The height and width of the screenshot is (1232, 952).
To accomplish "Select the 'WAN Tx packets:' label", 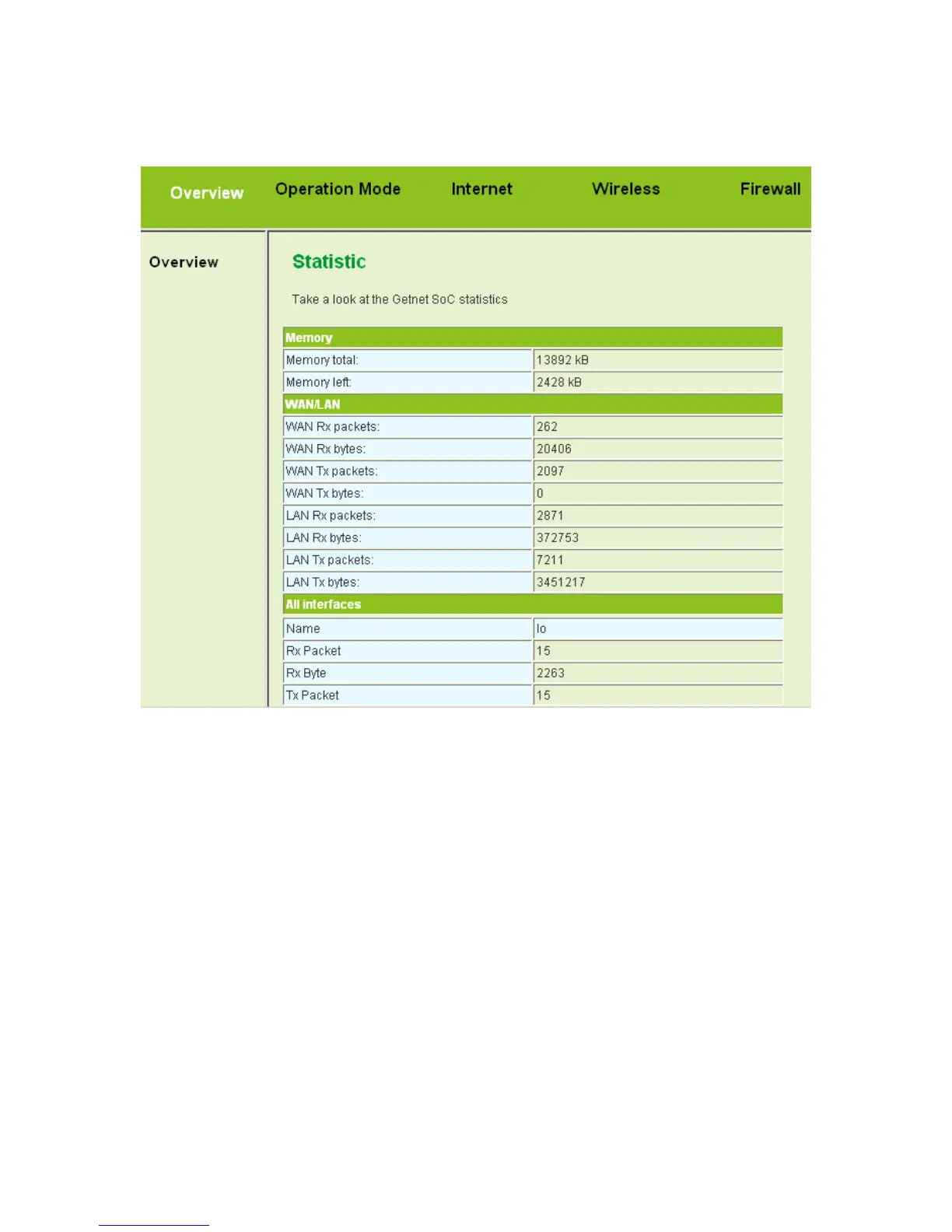I will (331, 471).
